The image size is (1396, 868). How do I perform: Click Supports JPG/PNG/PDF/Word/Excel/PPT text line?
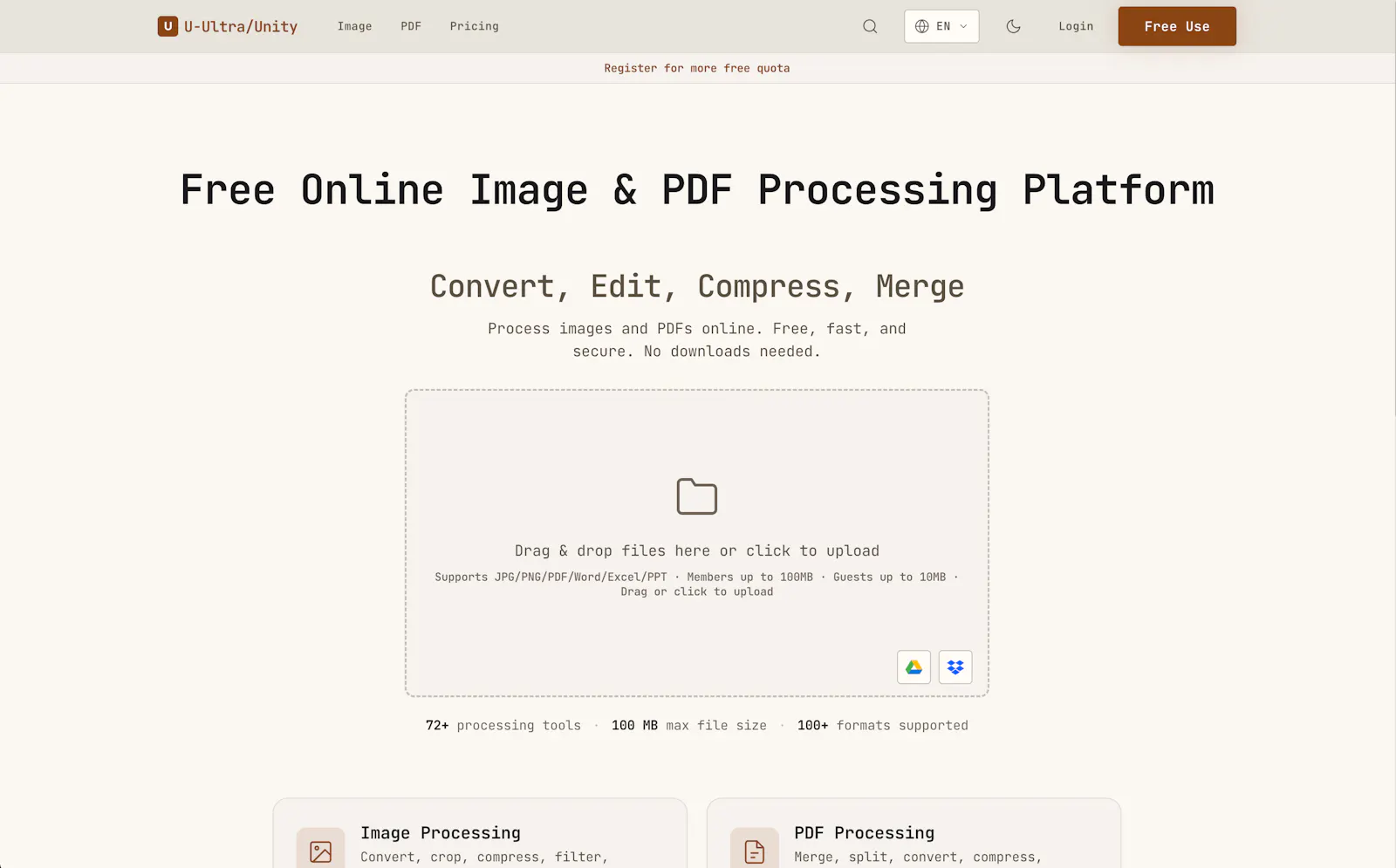(x=697, y=584)
